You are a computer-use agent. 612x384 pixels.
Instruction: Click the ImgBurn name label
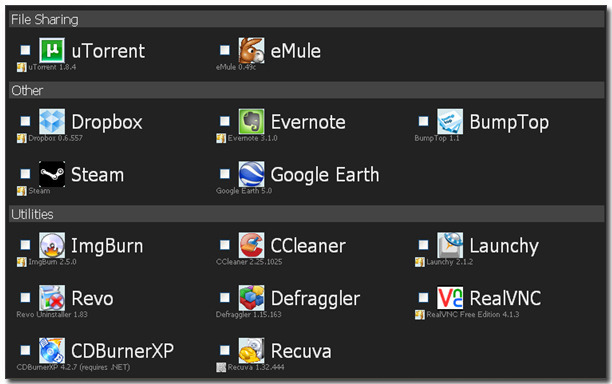pos(107,247)
